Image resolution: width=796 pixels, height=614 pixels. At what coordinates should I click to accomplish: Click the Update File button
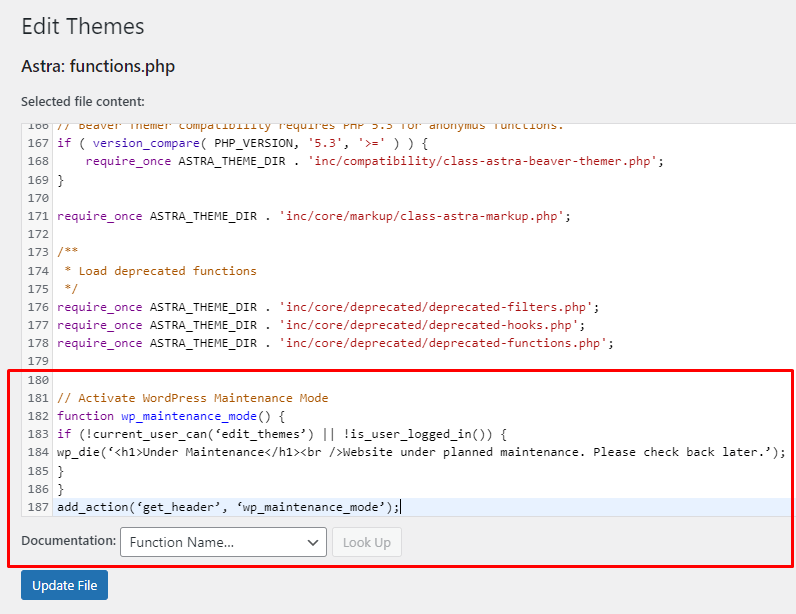coord(64,585)
